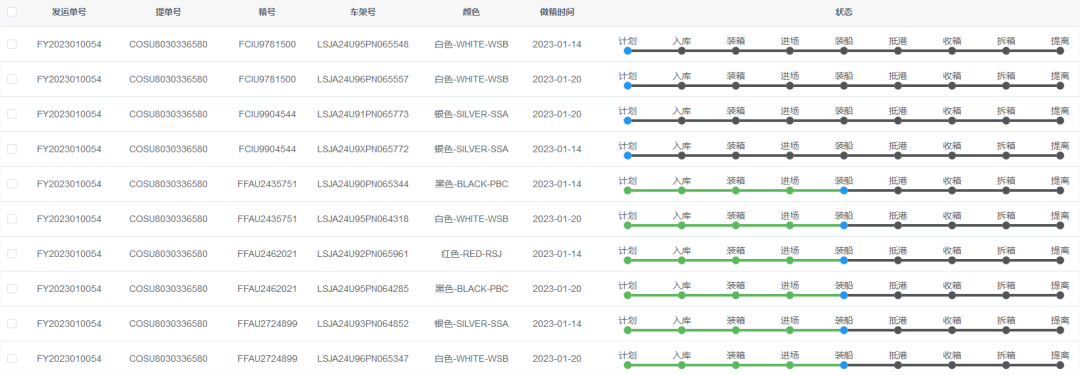Click 收箱 step dot in LSJA24U95PN064285 row
Screen dimensions: 1080x375
[x=952, y=295]
